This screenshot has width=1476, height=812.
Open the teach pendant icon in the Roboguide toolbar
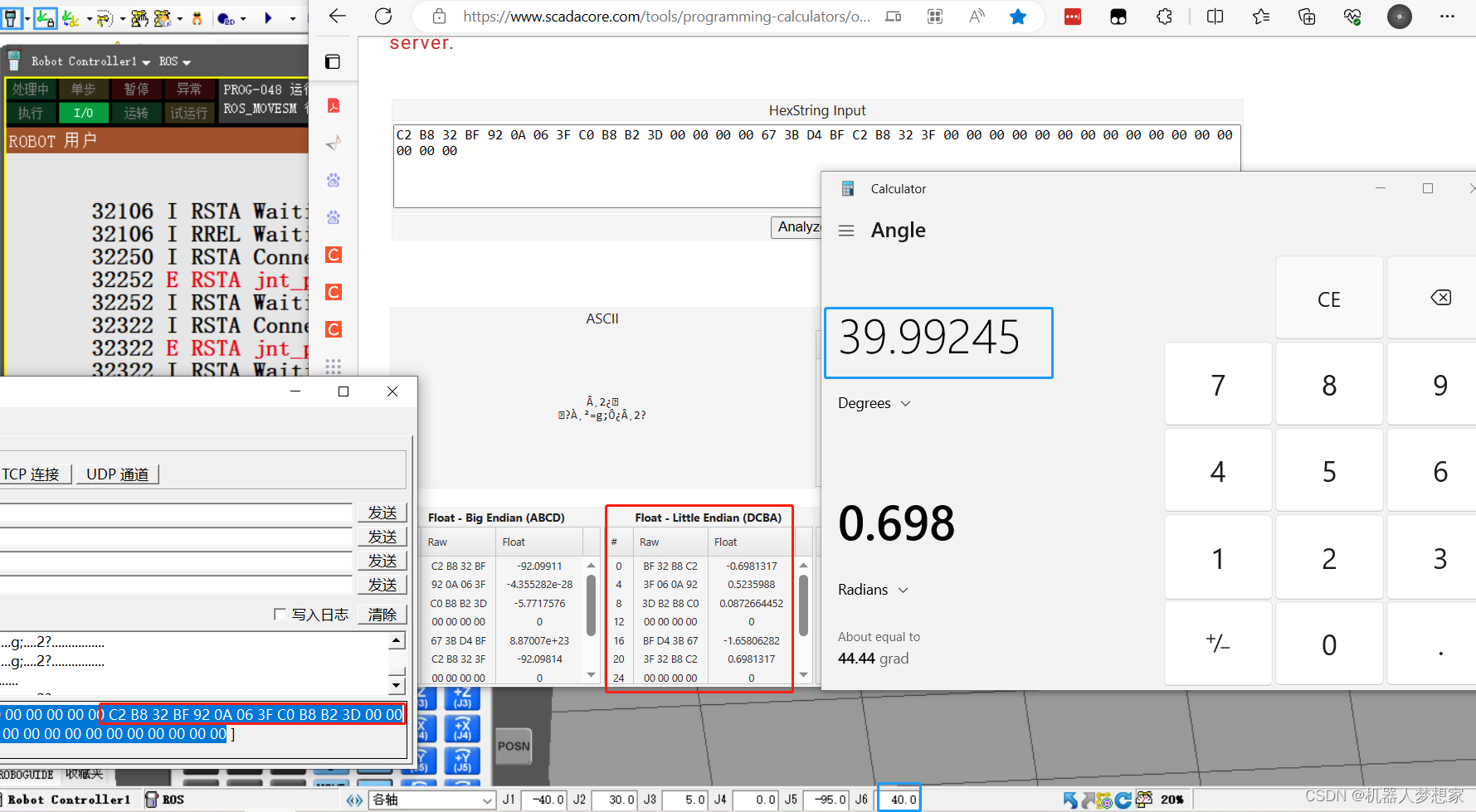click(12, 17)
